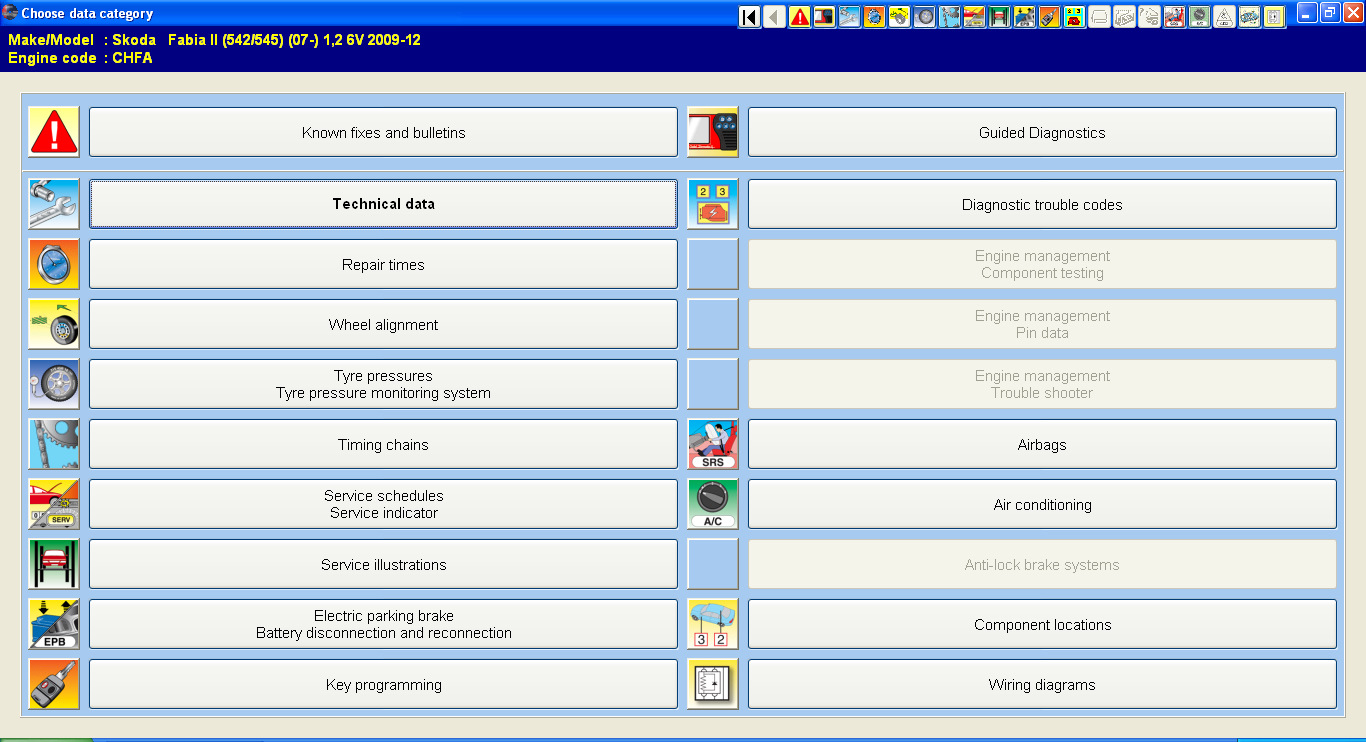This screenshot has width=1366, height=742.
Task: Click the car outline icon beside Component locations
Action: tap(713, 624)
